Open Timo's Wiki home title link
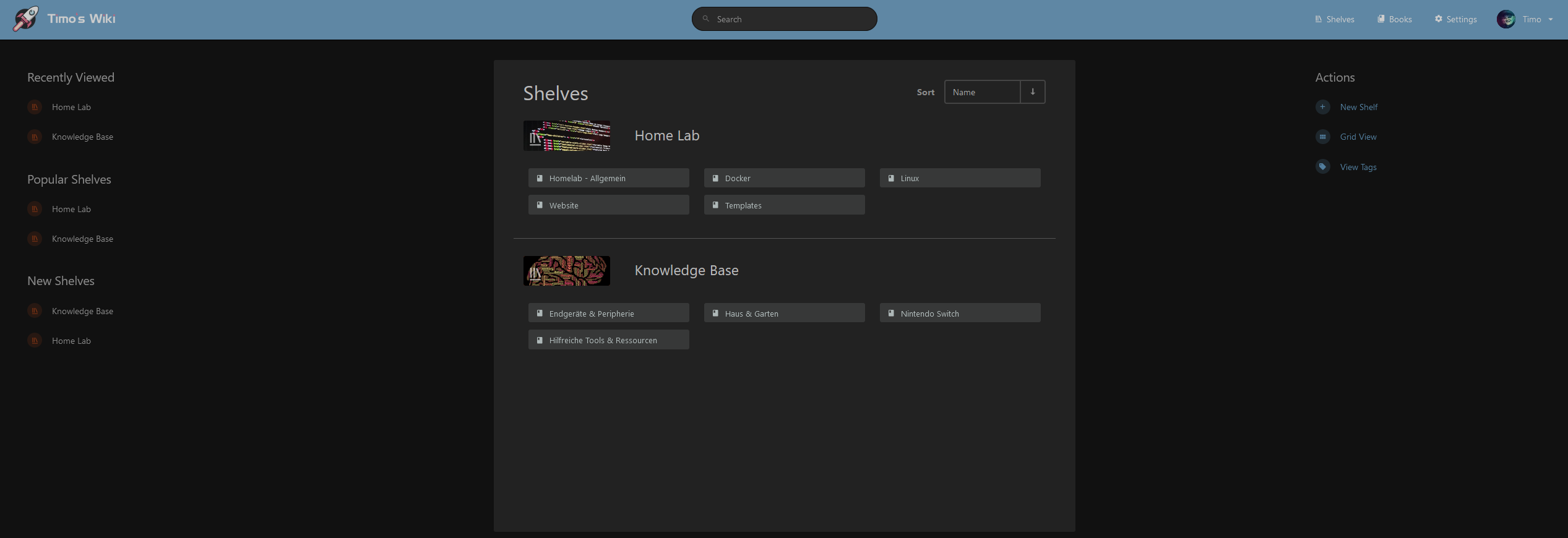 (x=81, y=19)
